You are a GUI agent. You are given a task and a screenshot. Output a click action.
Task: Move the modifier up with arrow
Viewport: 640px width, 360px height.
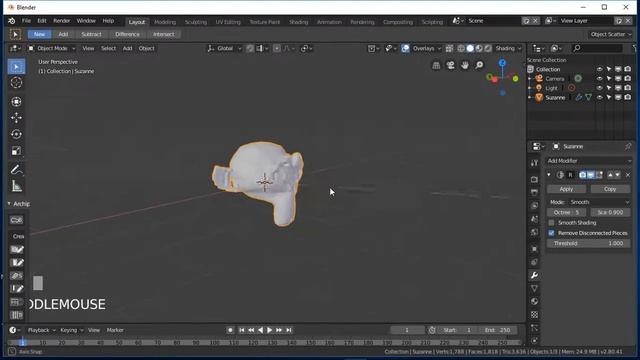(610, 175)
